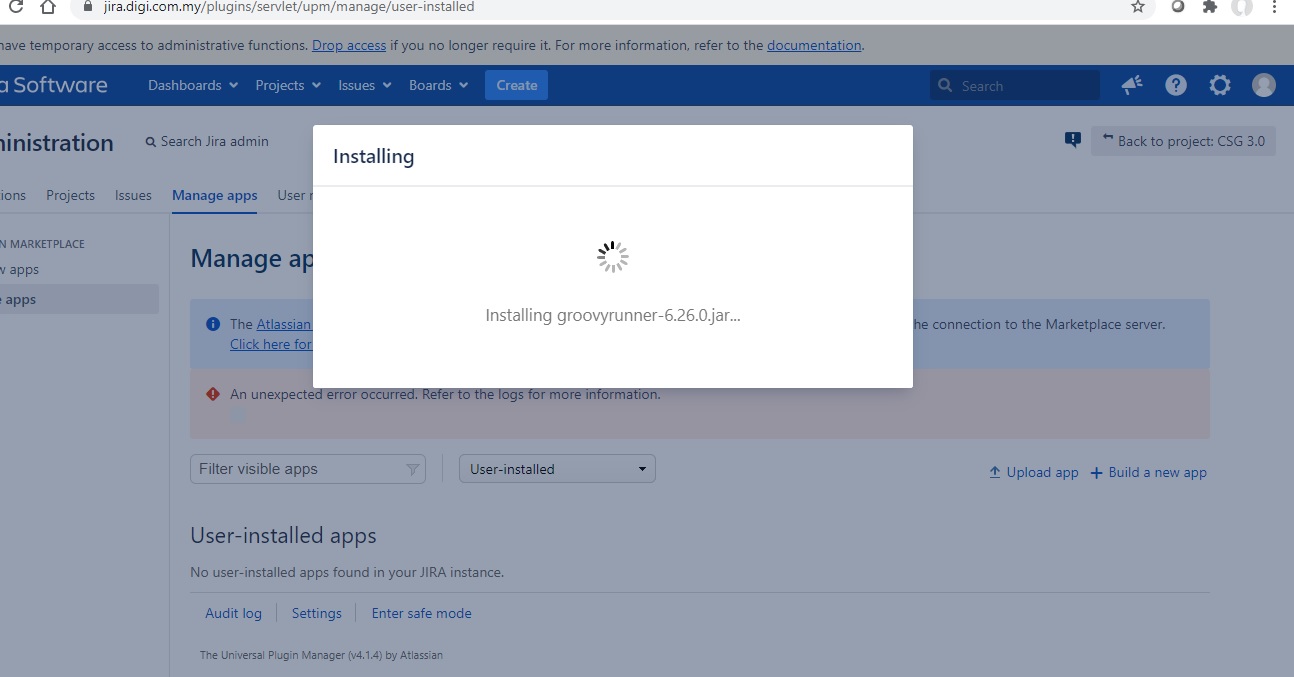Click the filter funnel icon
1294x677 pixels.
[x=412, y=469]
